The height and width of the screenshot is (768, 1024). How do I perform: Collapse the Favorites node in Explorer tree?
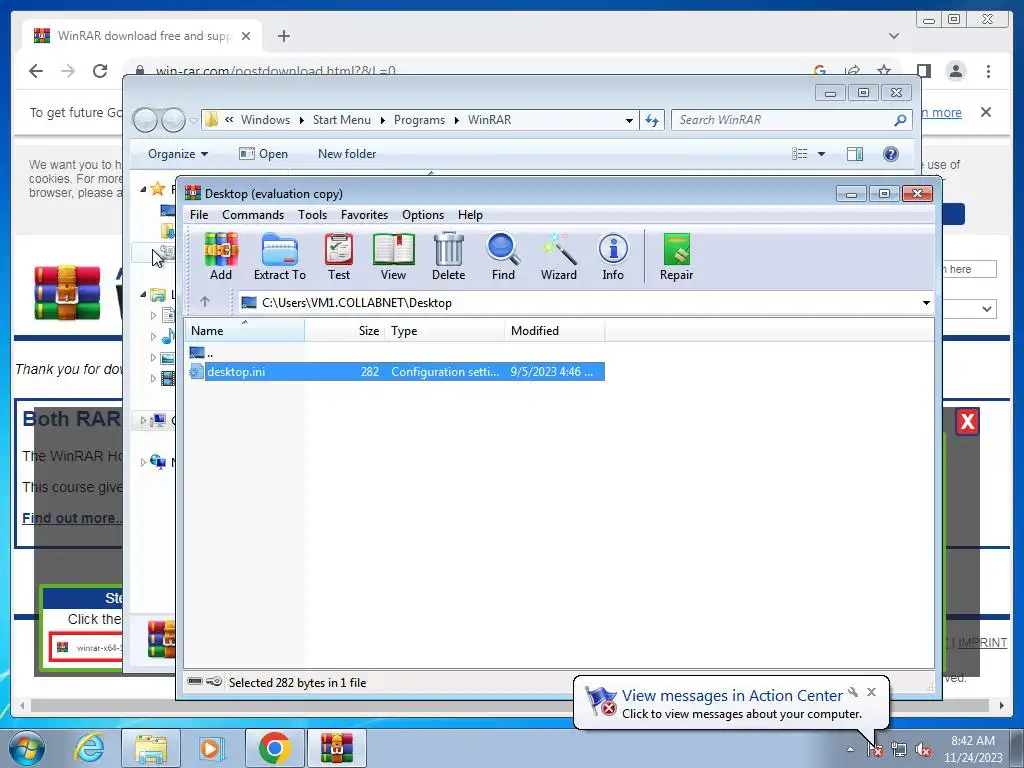[x=143, y=189]
